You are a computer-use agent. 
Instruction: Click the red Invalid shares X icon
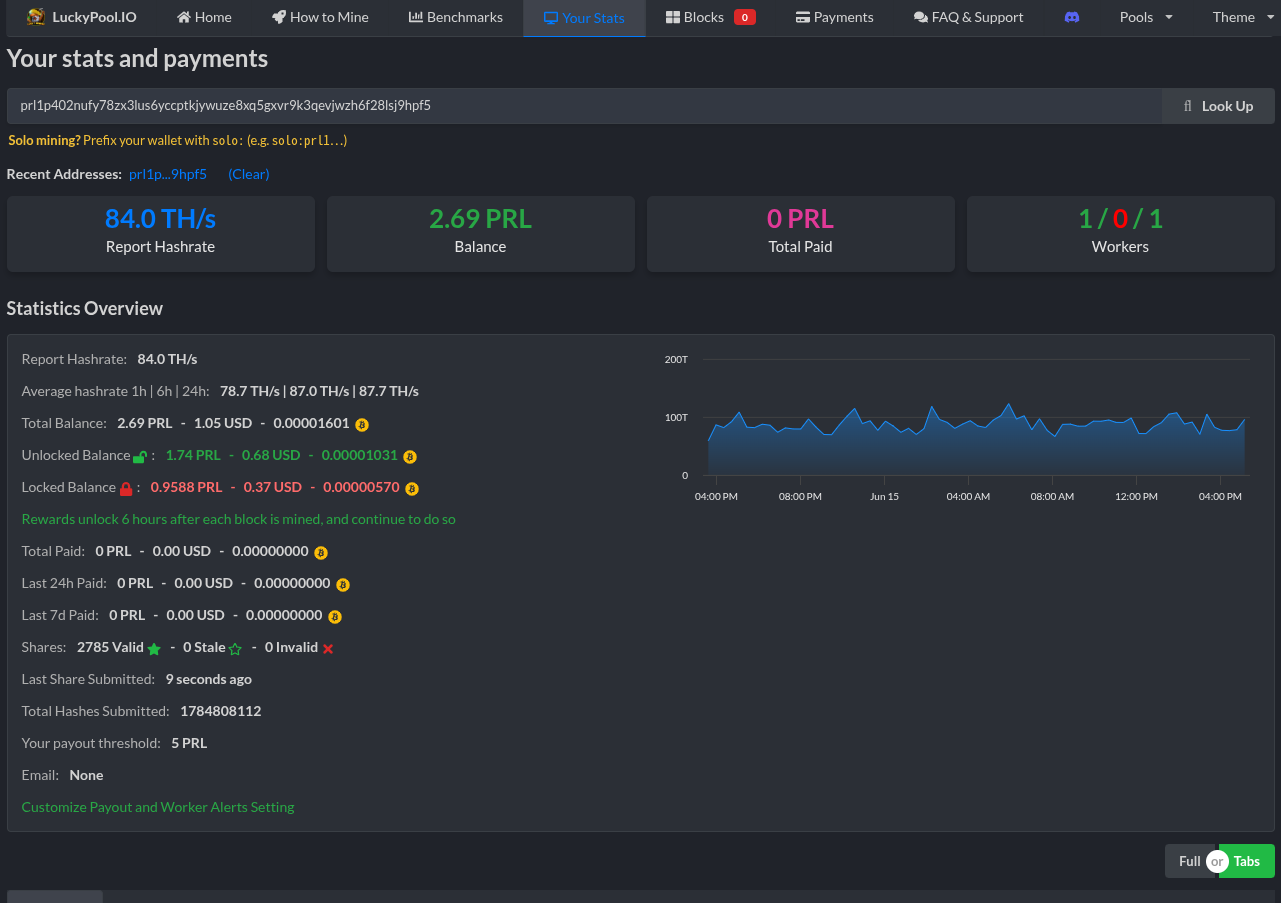(x=328, y=649)
